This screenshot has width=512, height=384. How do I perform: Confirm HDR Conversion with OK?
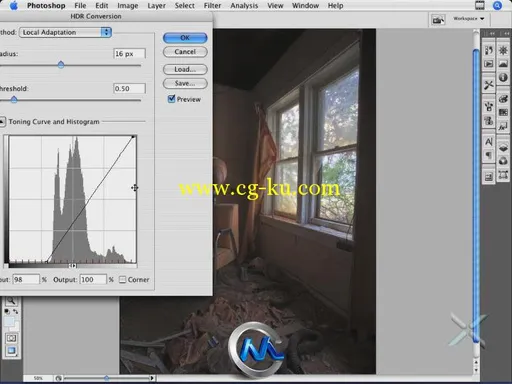coord(185,38)
